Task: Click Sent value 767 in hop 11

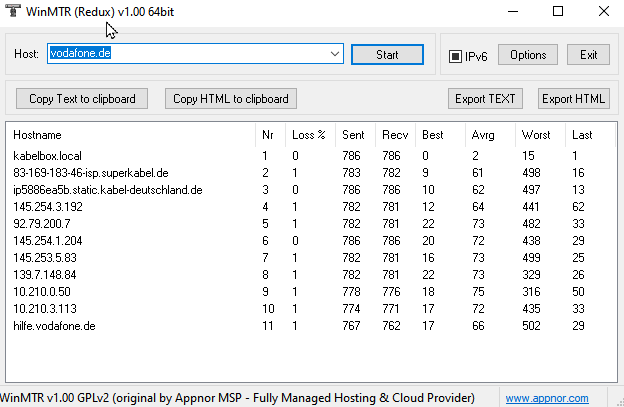Action: (x=351, y=326)
